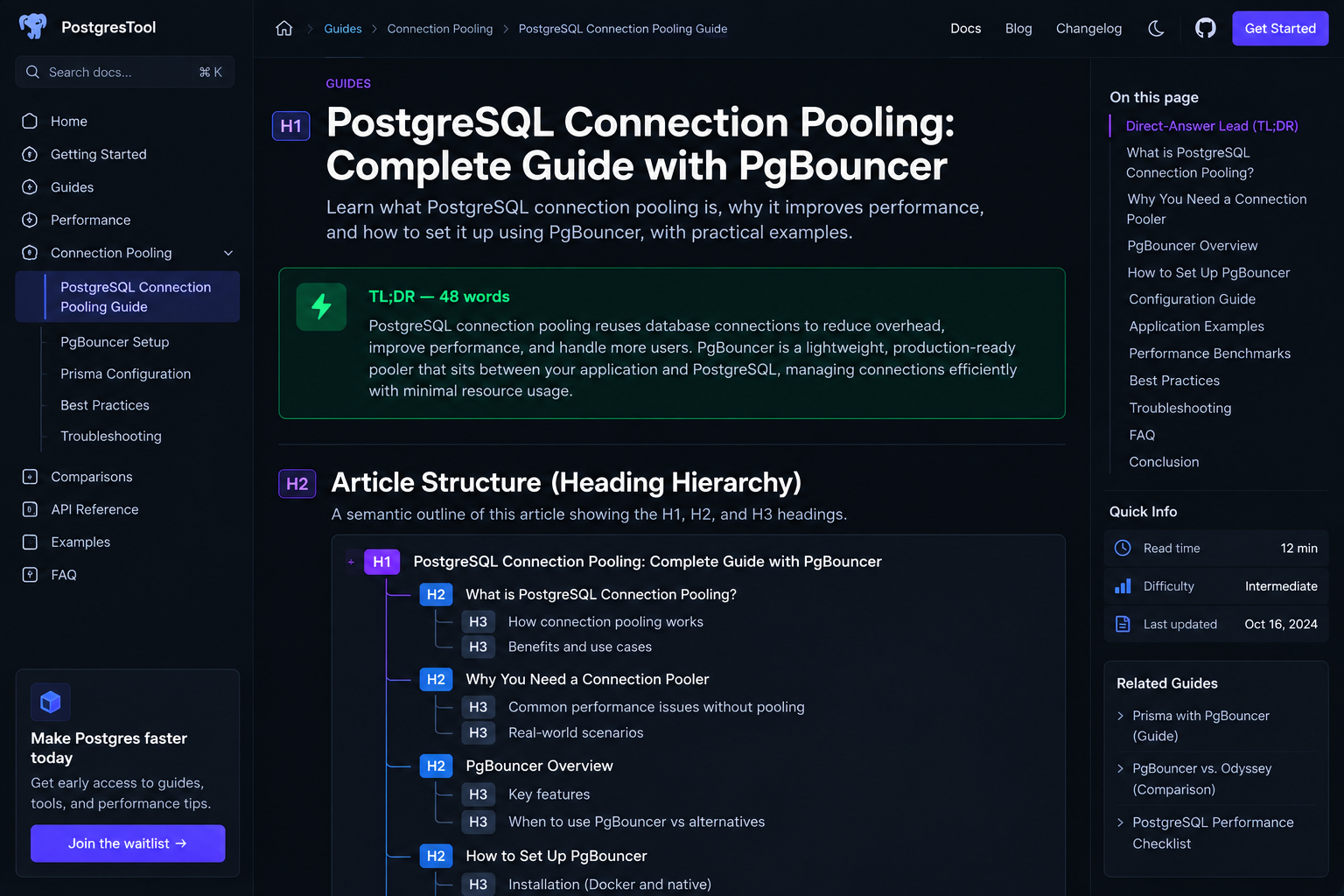1344x896 pixels.
Task: Expand PostgreSQL Performance Checklist chevron
Action: pyautogui.click(x=1120, y=822)
